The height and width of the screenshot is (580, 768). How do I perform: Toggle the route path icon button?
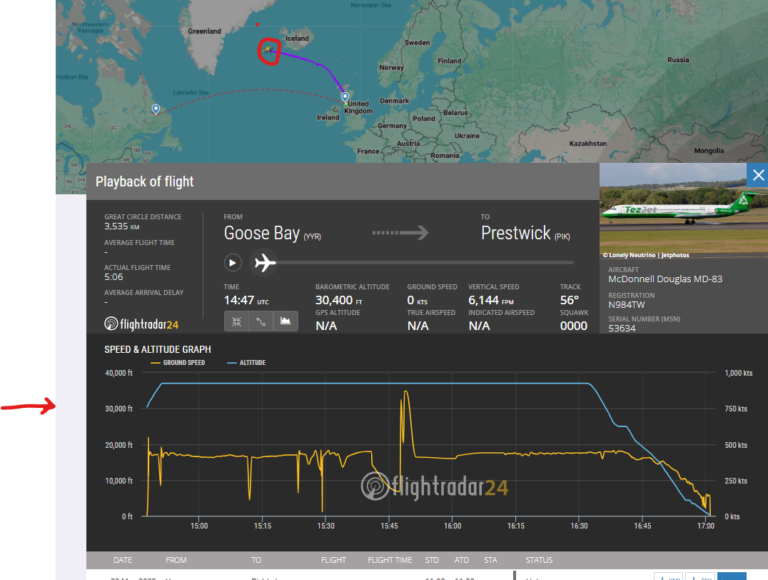point(261,321)
